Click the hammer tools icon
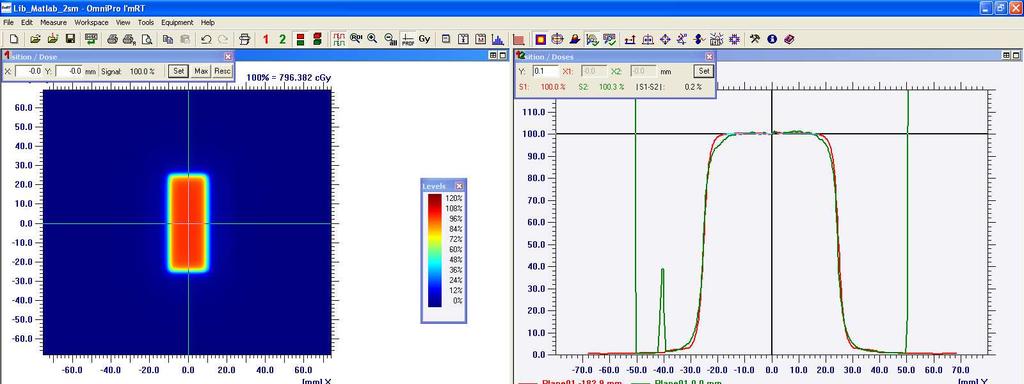 pyautogui.click(x=755, y=39)
